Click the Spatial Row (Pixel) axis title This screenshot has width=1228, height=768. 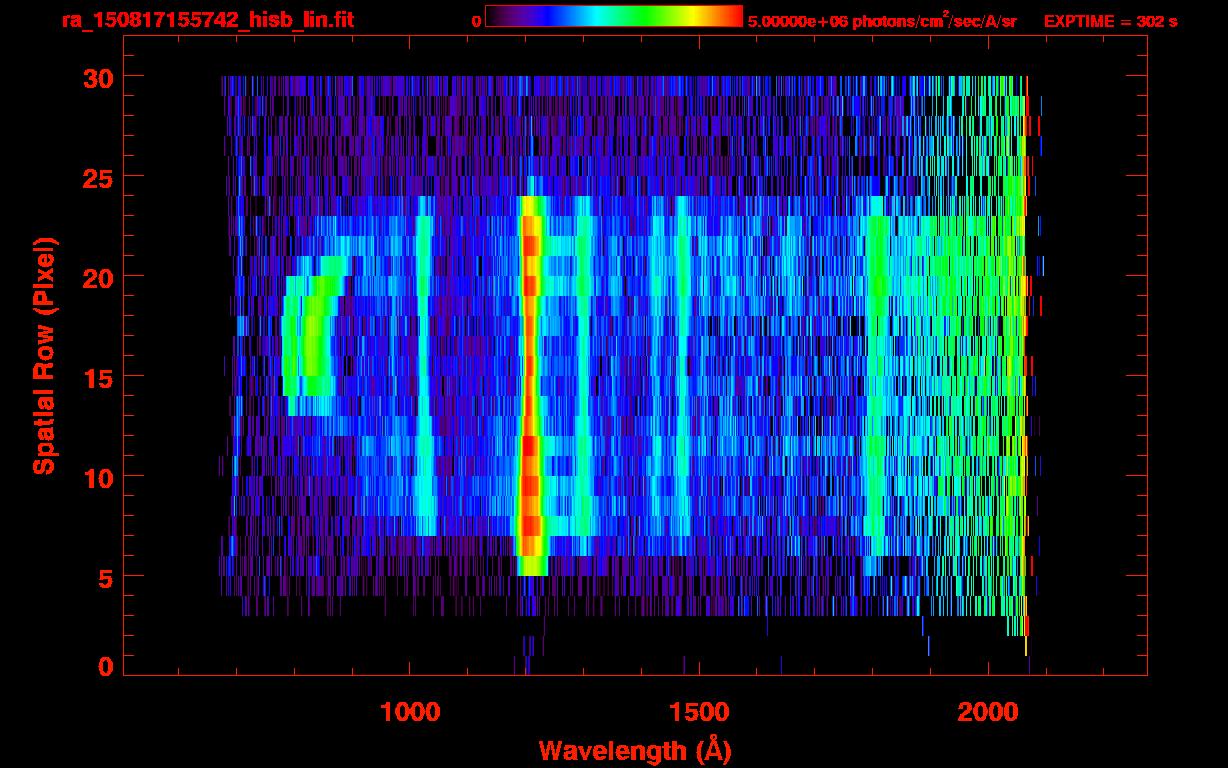point(44,356)
